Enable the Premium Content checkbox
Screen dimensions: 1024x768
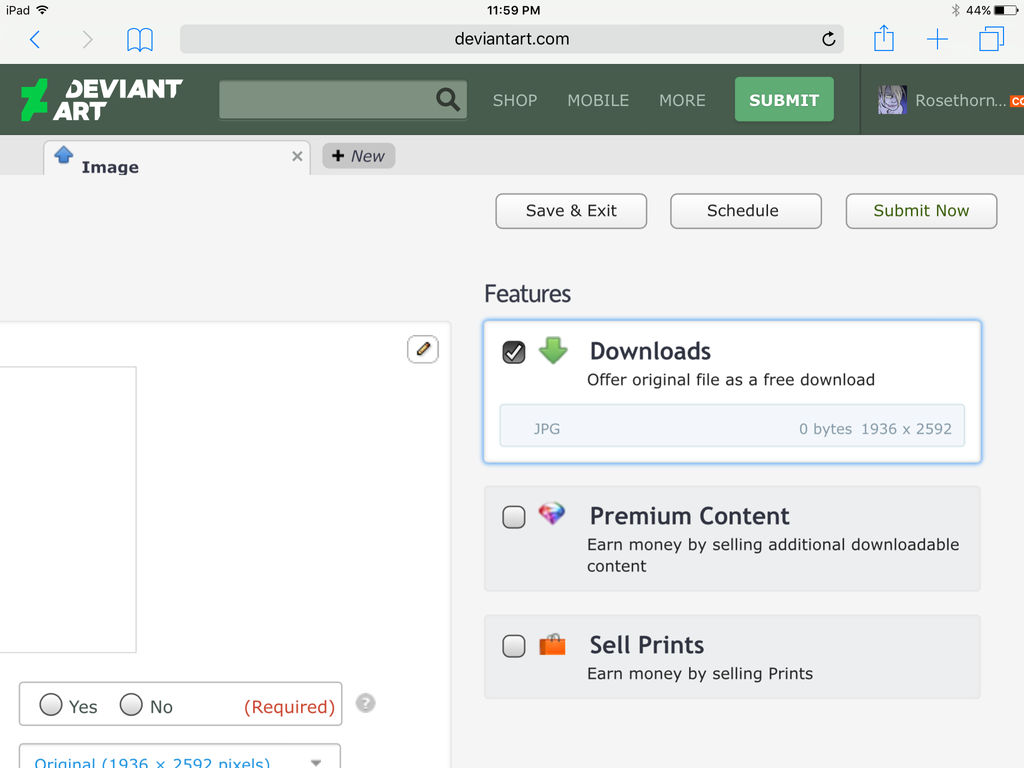[x=514, y=517]
